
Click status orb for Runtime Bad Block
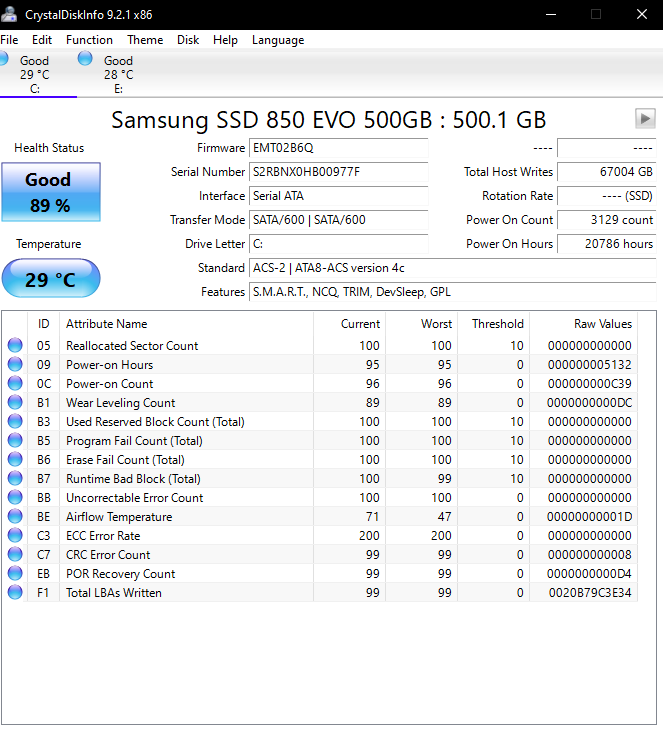coord(15,478)
